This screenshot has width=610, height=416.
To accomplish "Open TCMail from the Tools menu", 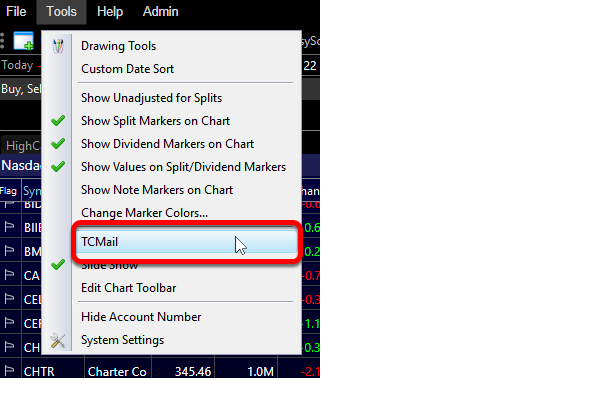I will point(186,242).
